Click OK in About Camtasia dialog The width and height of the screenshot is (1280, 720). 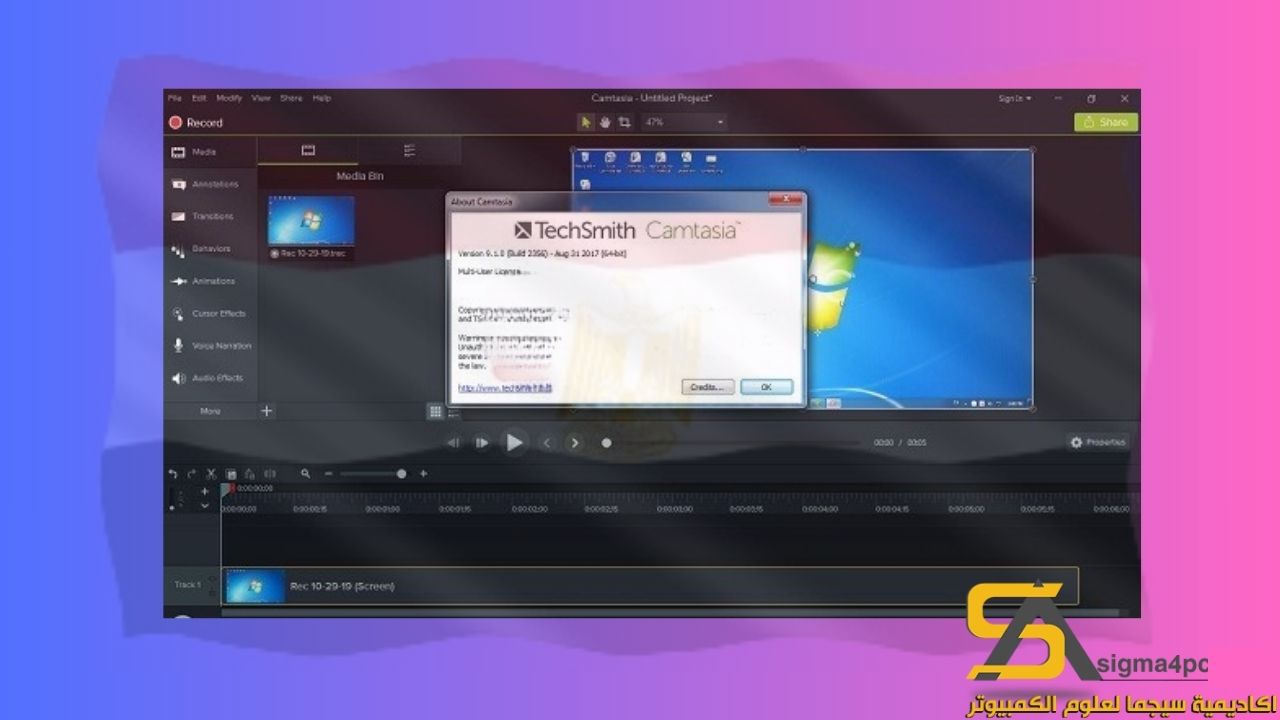pos(766,387)
